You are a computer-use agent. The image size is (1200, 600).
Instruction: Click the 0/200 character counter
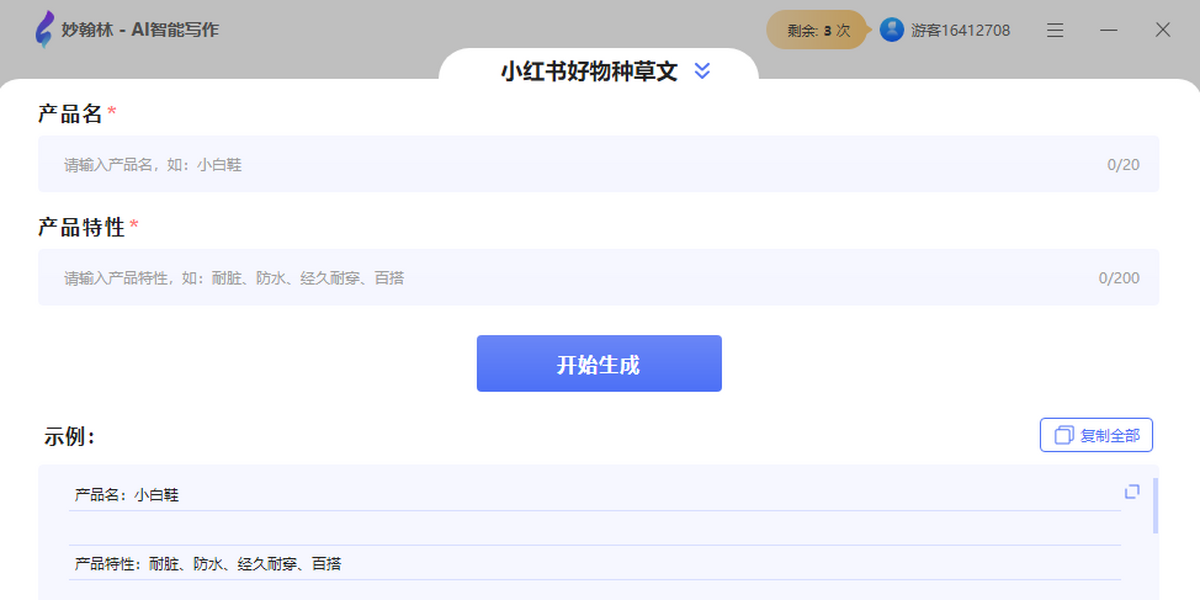(1119, 278)
